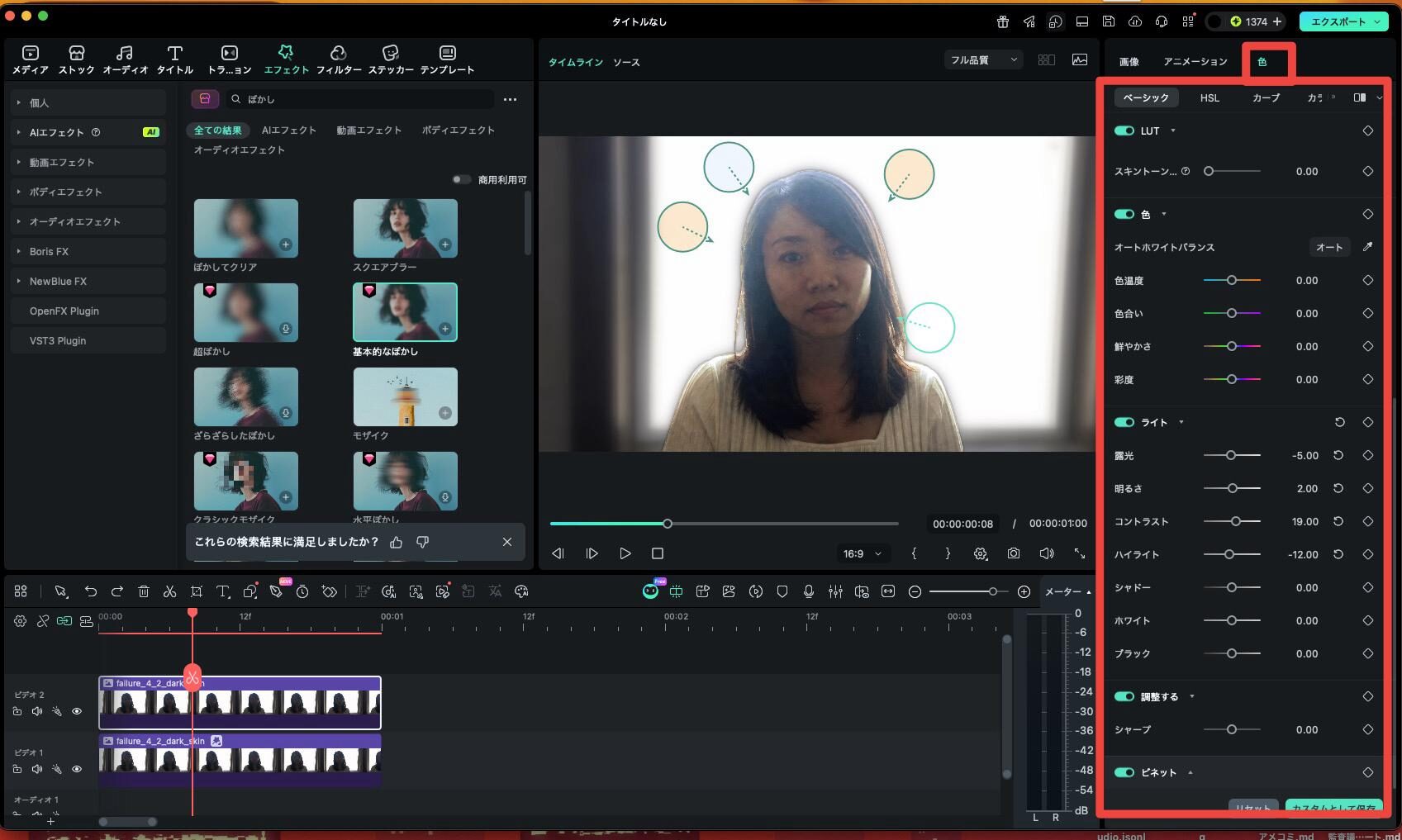Image resolution: width=1402 pixels, height=840 pixels.
Task: Switch to the カーブ curves tab
Action: 1266,97
